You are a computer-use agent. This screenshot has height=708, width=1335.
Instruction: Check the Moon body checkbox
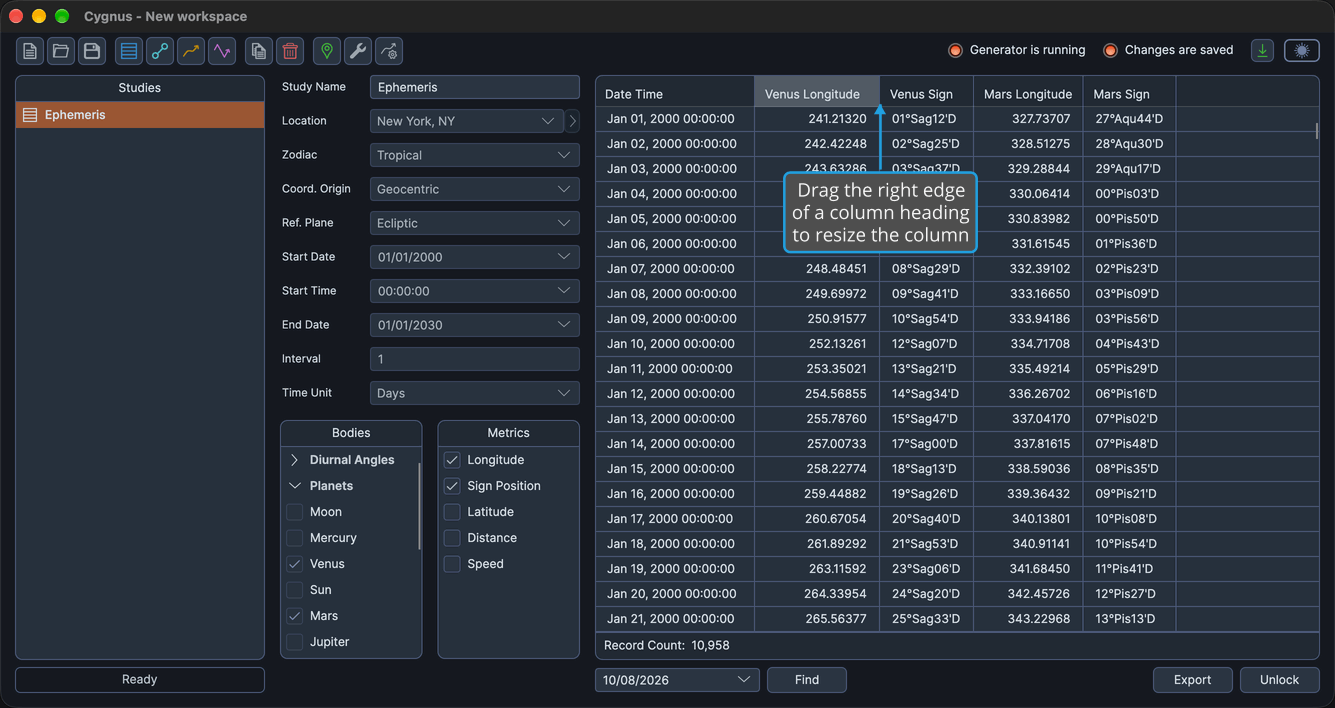(x=295, y=512)
